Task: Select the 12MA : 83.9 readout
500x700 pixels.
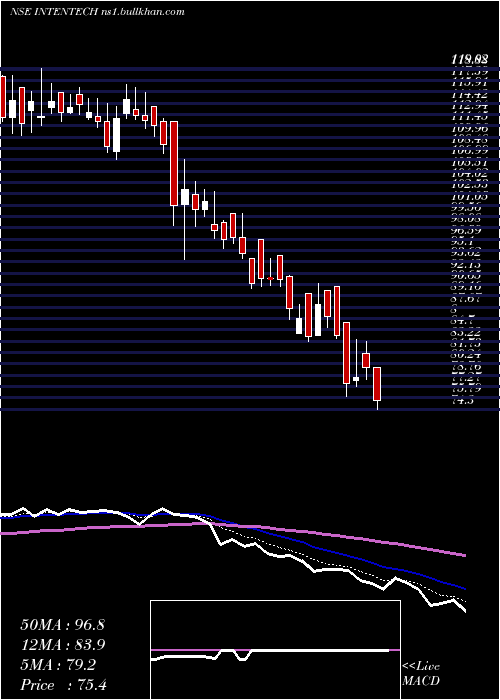Action: tap(62, 645)
